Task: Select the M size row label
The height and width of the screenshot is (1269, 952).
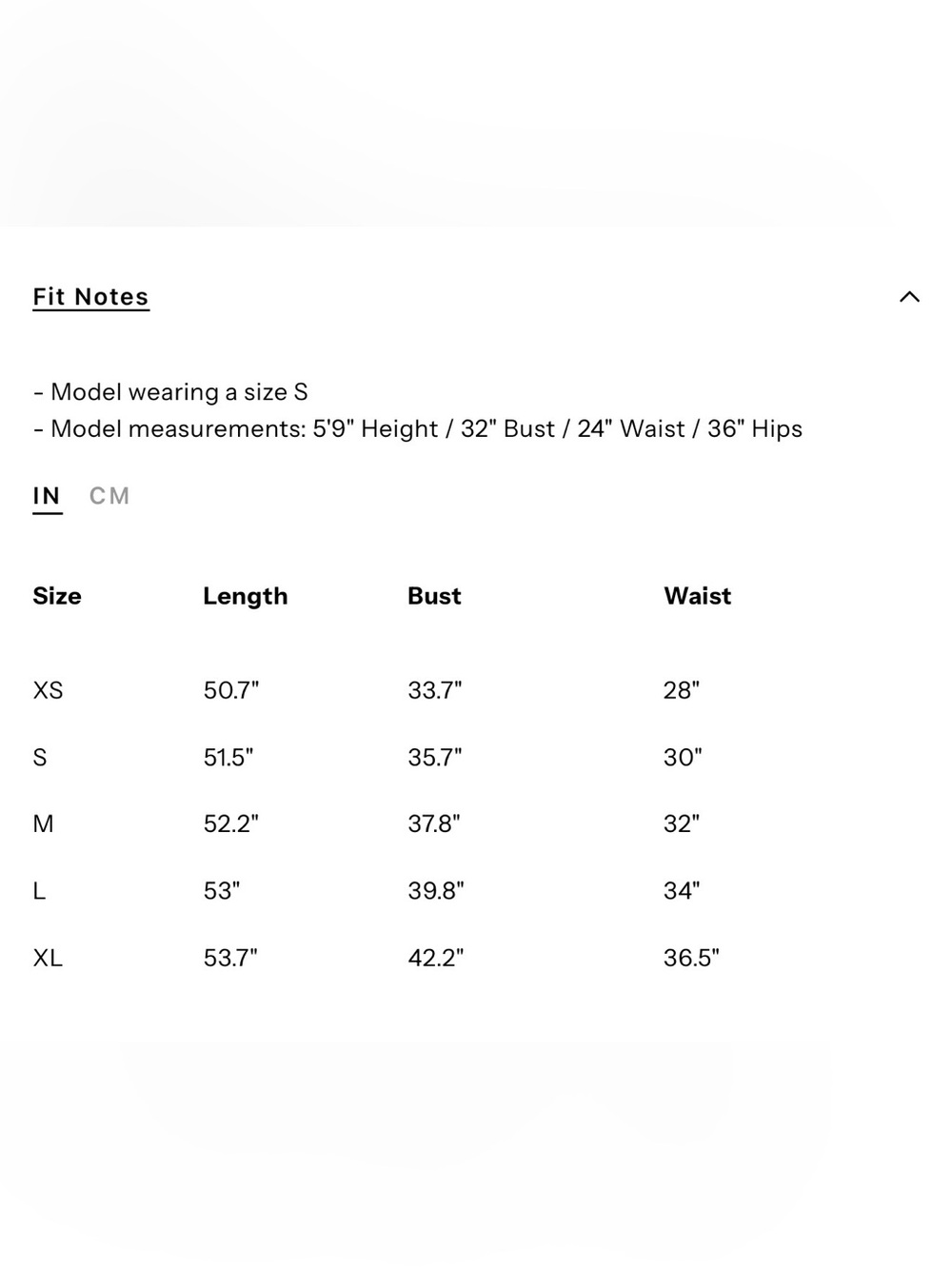Action: [43, 824]
